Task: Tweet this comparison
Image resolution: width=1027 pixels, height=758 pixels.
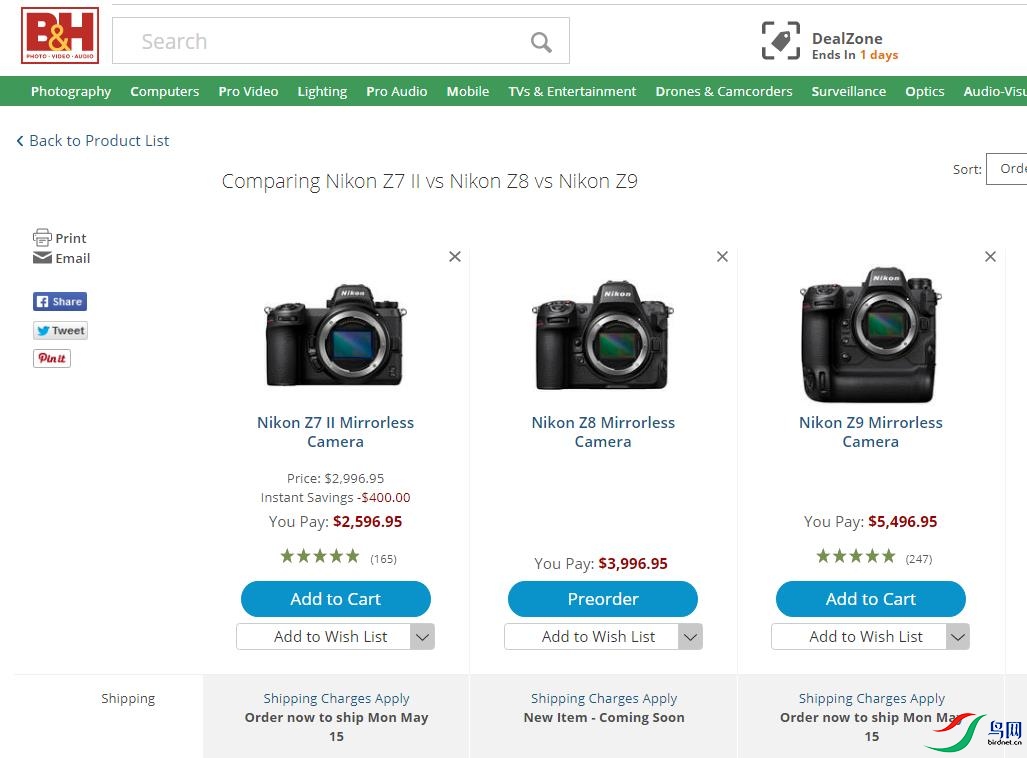Action: [60, 331]
